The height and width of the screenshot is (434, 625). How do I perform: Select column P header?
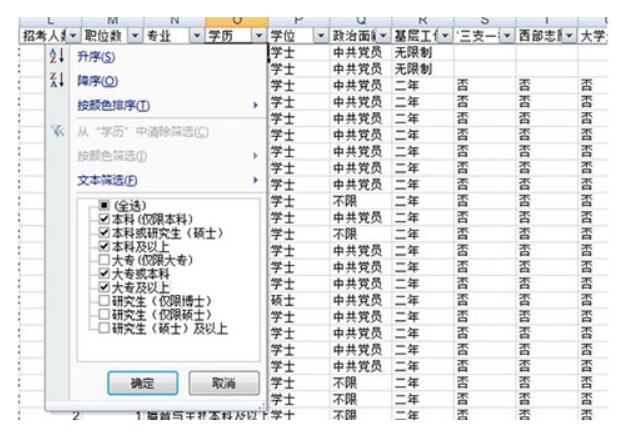pyautogui.click(x=299, y=22)
